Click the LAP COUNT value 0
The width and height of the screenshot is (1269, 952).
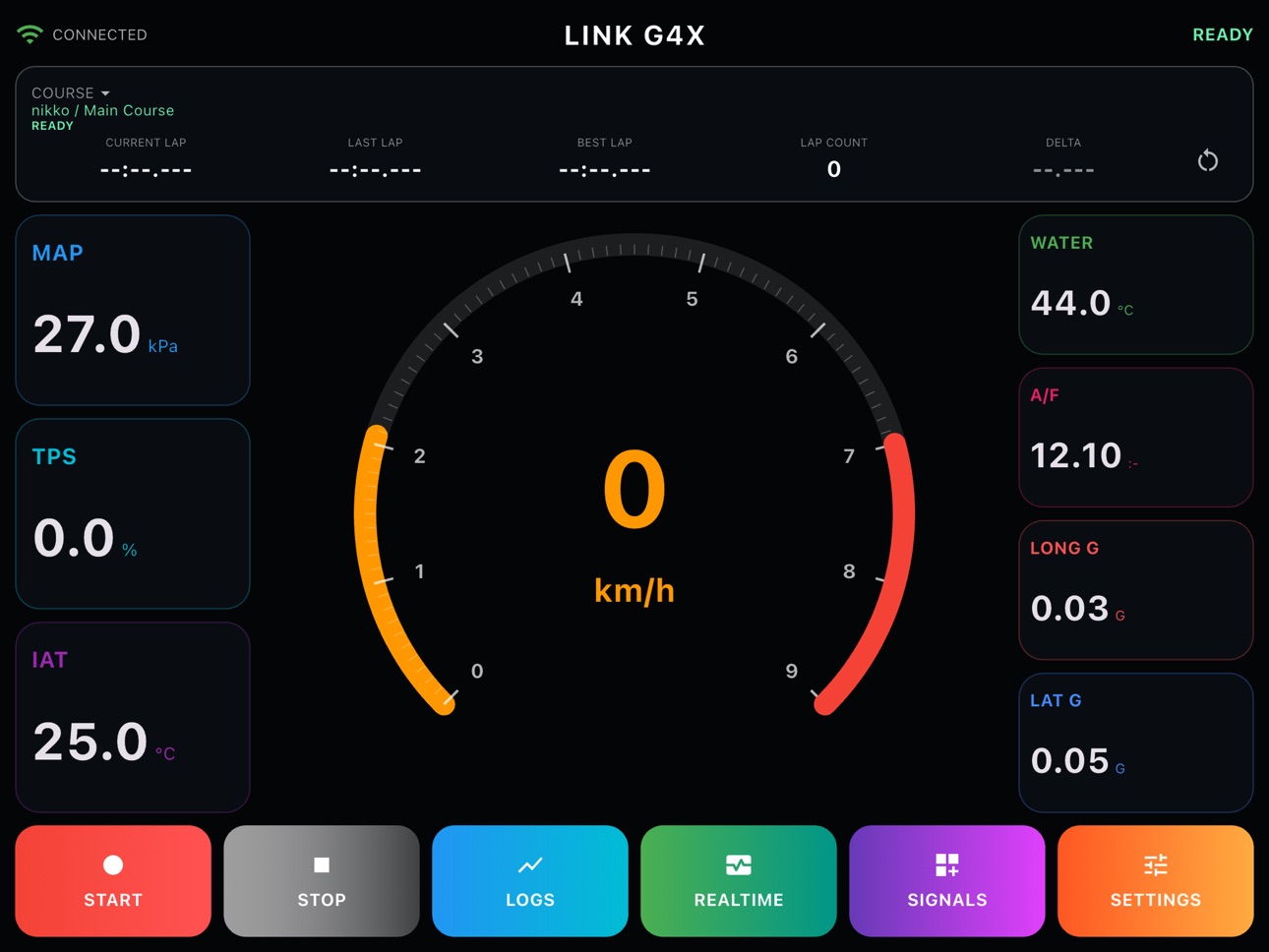click(x=834, y=169)
